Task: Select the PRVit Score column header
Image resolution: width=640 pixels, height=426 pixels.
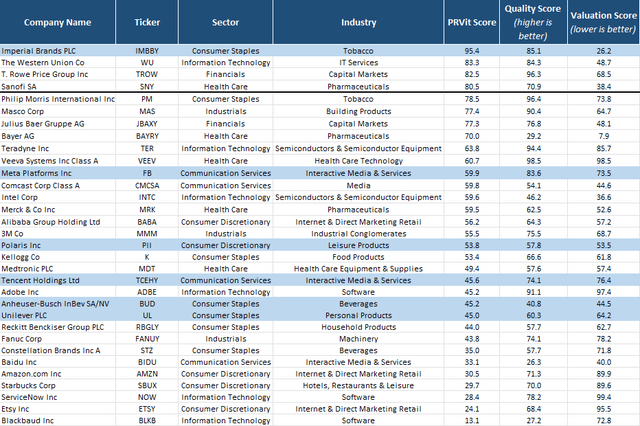Action: tap(472, 22)
